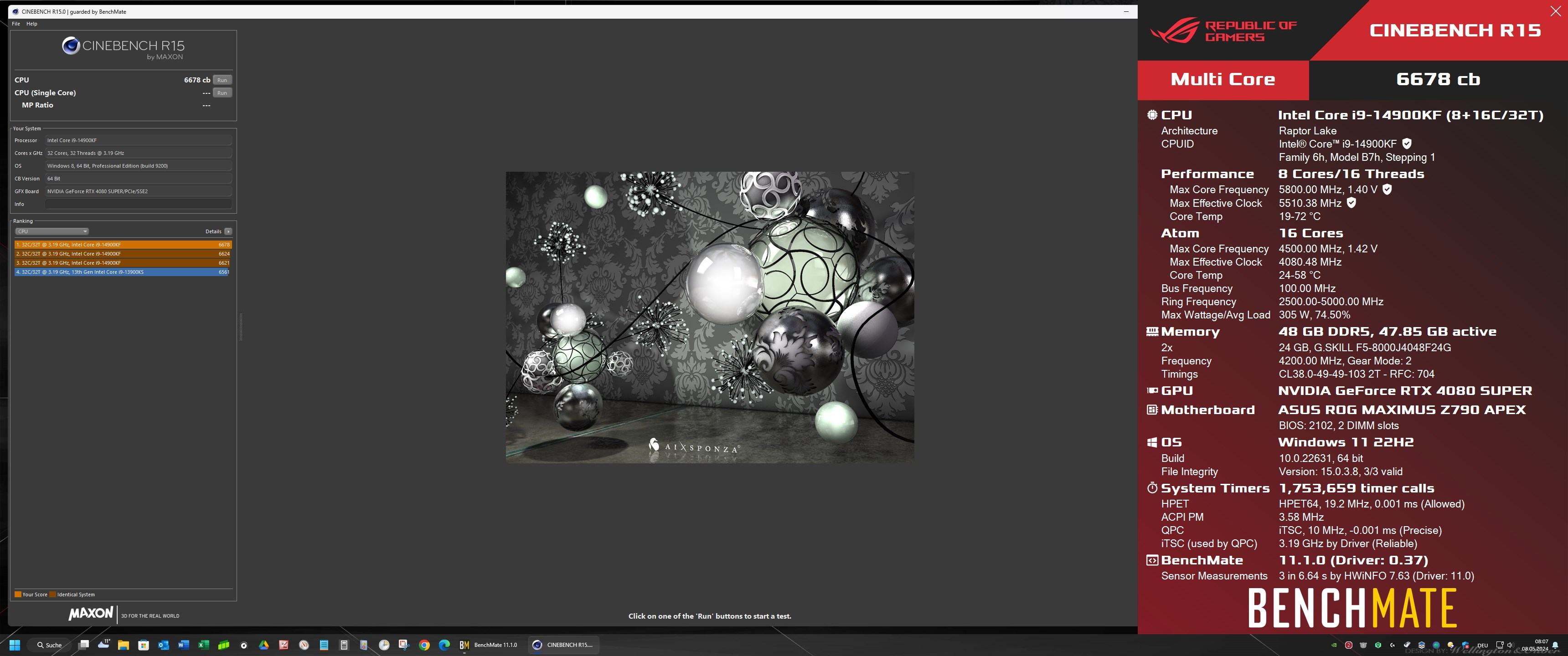The width and height of the screenshot is (1568, 656).
Task: Open Google Drive taskbar icon
Action: [x=263, y=645]
